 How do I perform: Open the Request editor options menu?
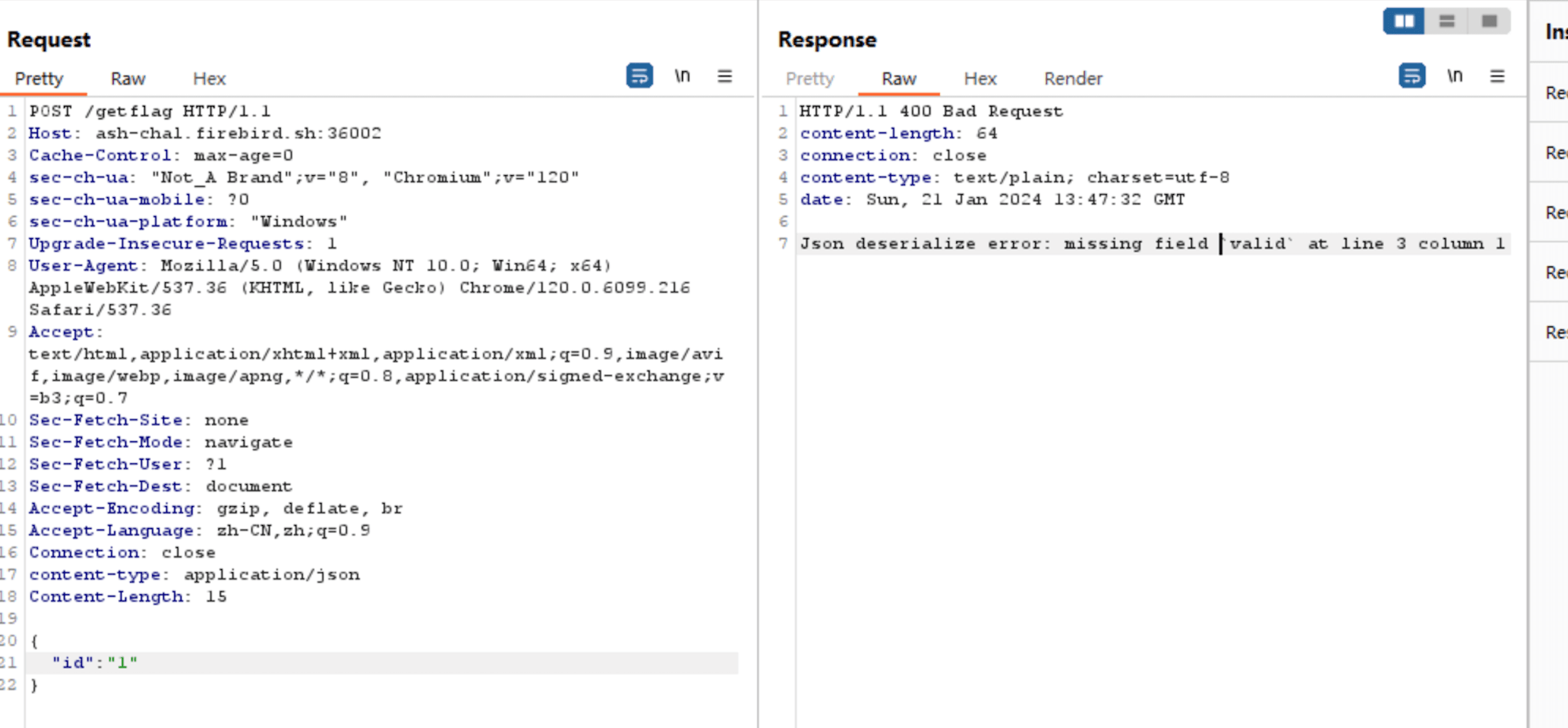click(x=724, y=75)
